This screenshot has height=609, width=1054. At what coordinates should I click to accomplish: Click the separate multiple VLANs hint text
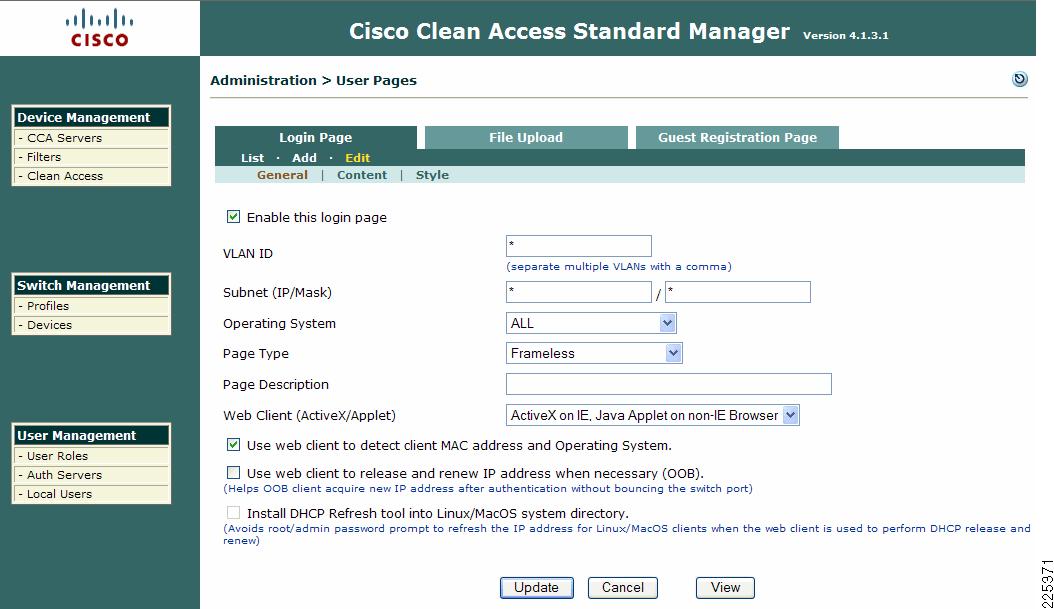(619, 266)
